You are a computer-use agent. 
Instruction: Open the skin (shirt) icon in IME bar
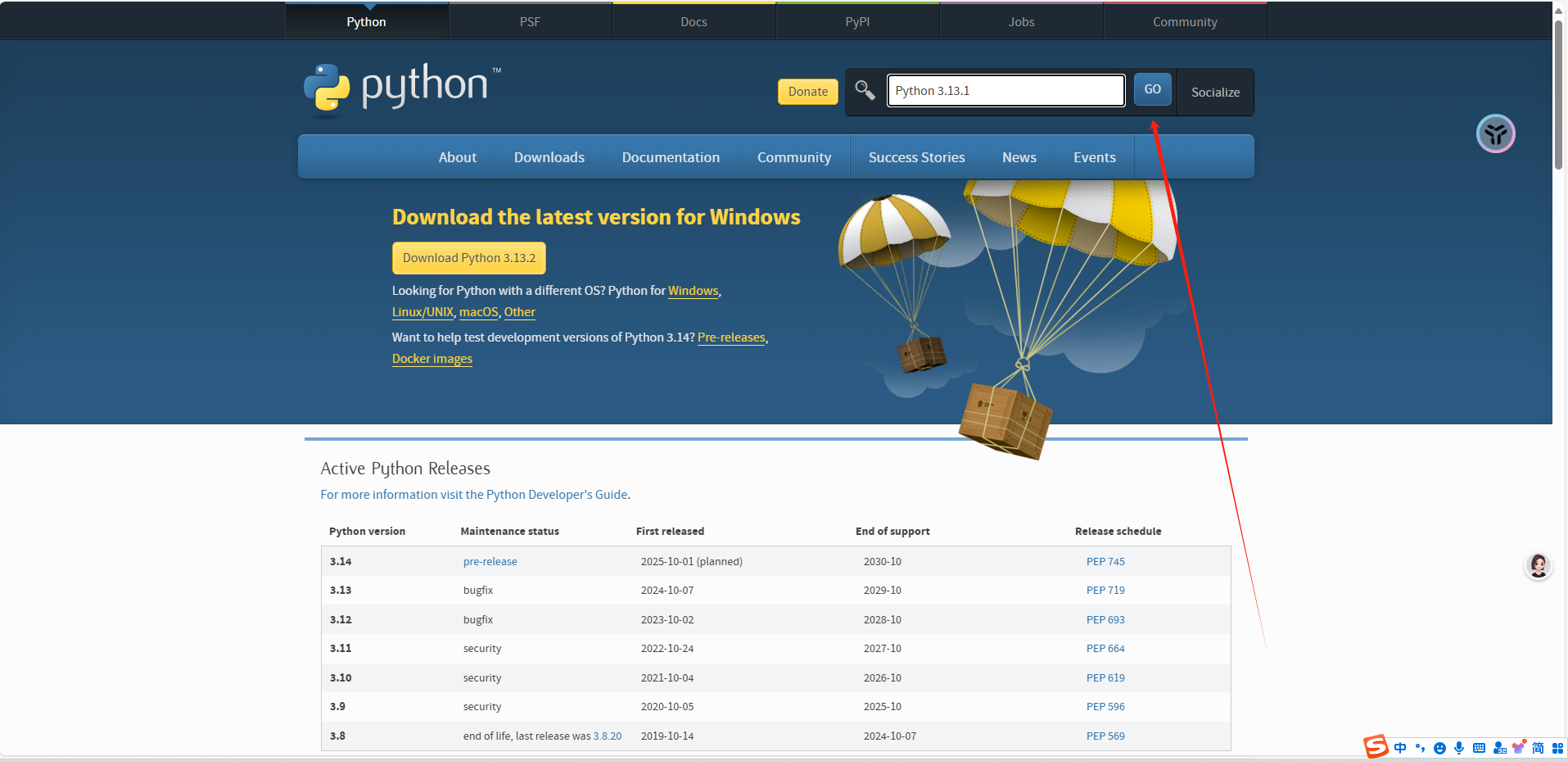[x=1519, y=747]
